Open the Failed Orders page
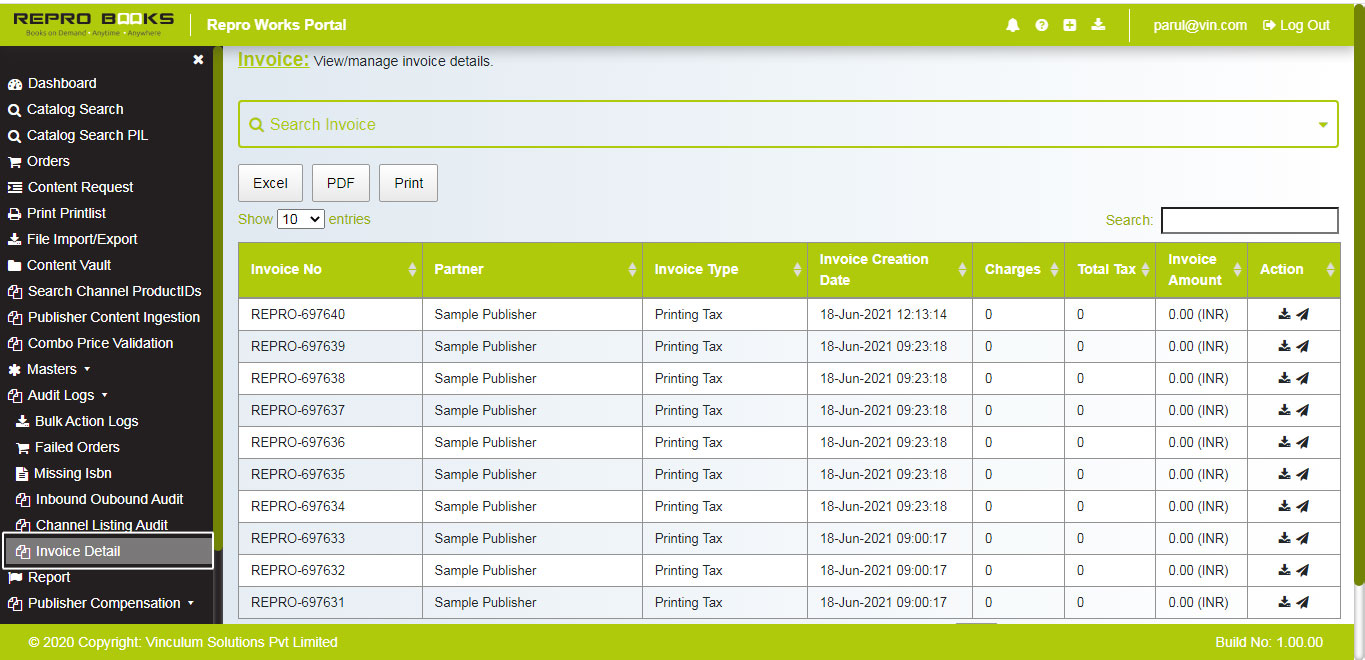Screen dimensions: 1365x660 click(x=78, y=447)
